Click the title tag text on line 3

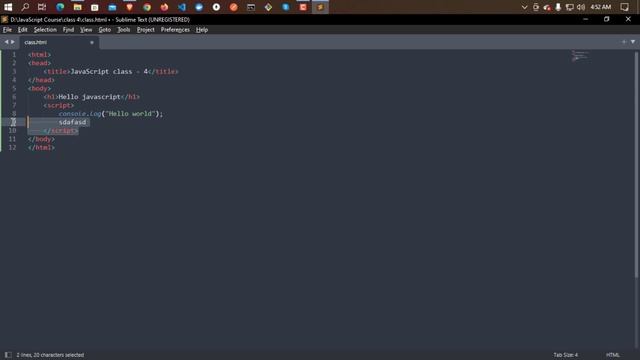pyautogui.click(x=111, y=71)
